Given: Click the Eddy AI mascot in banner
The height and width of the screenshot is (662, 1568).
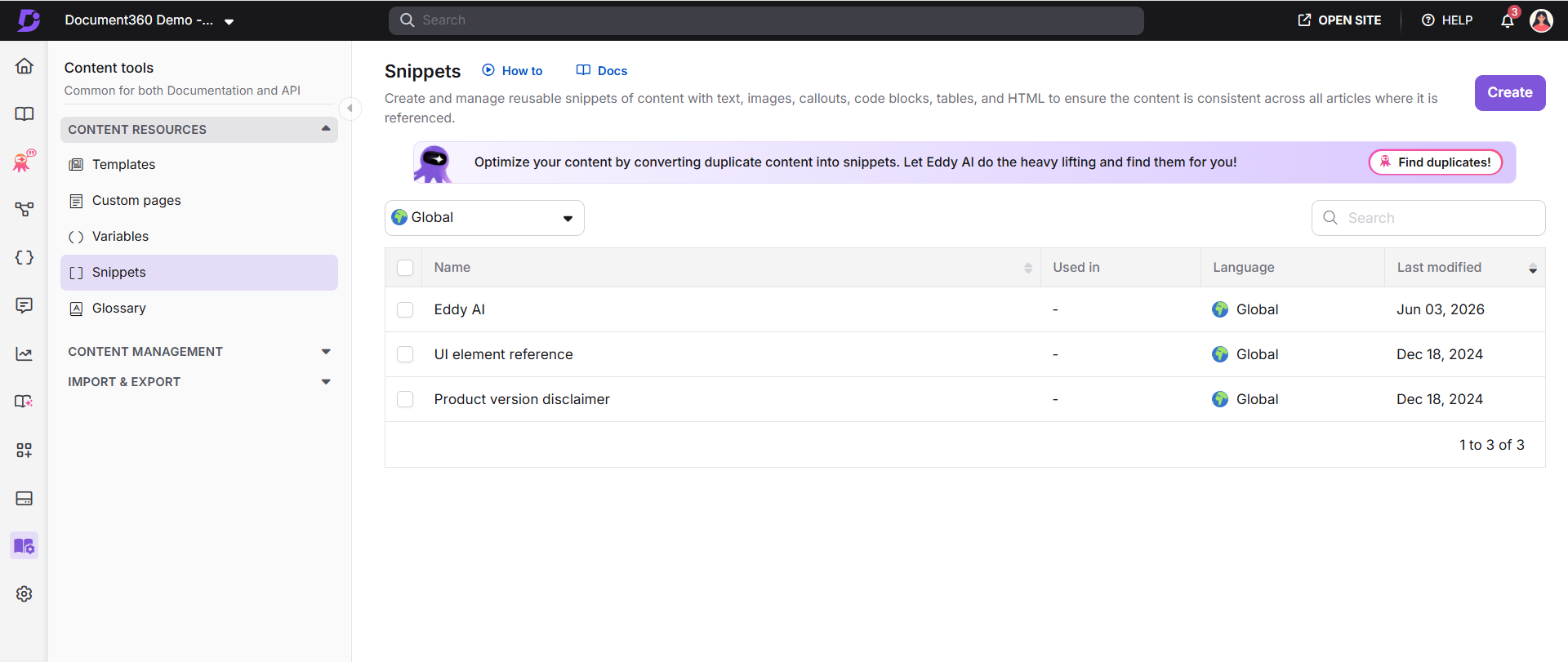Looking at the screenshot, I should click(434, 163).
